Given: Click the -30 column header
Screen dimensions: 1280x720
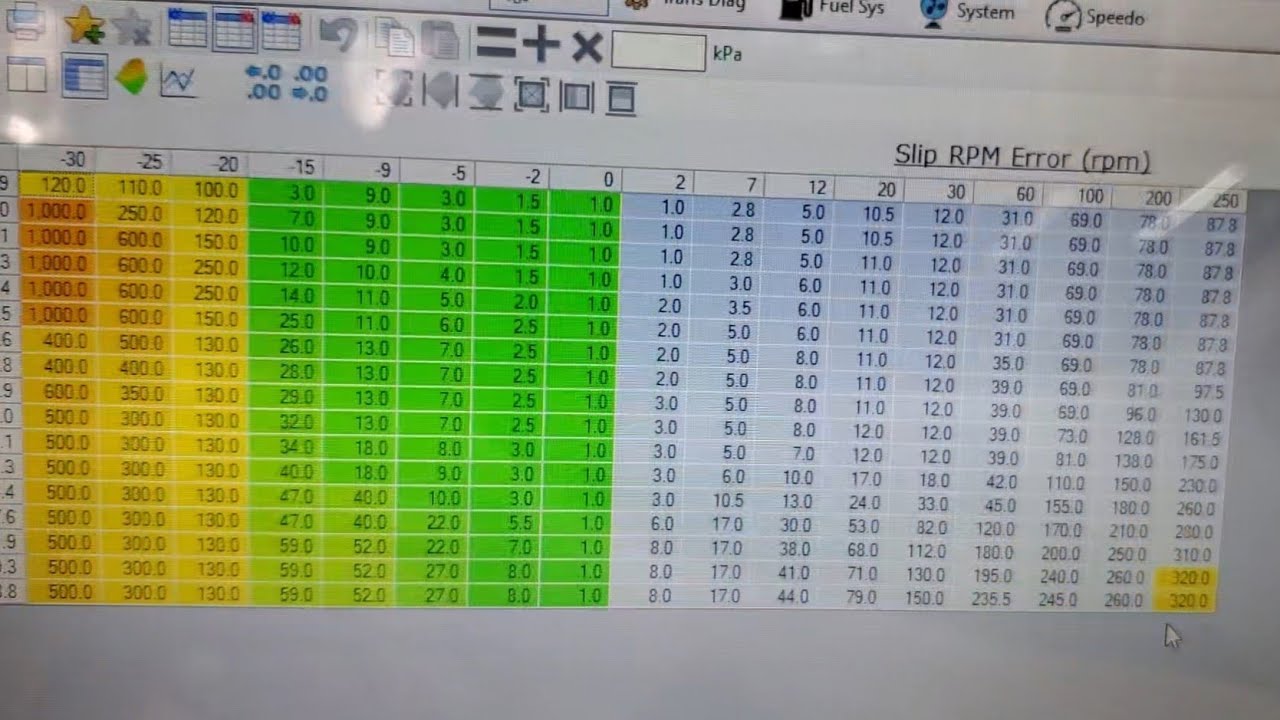Looking at the screenshot, I should coord(56,159).
